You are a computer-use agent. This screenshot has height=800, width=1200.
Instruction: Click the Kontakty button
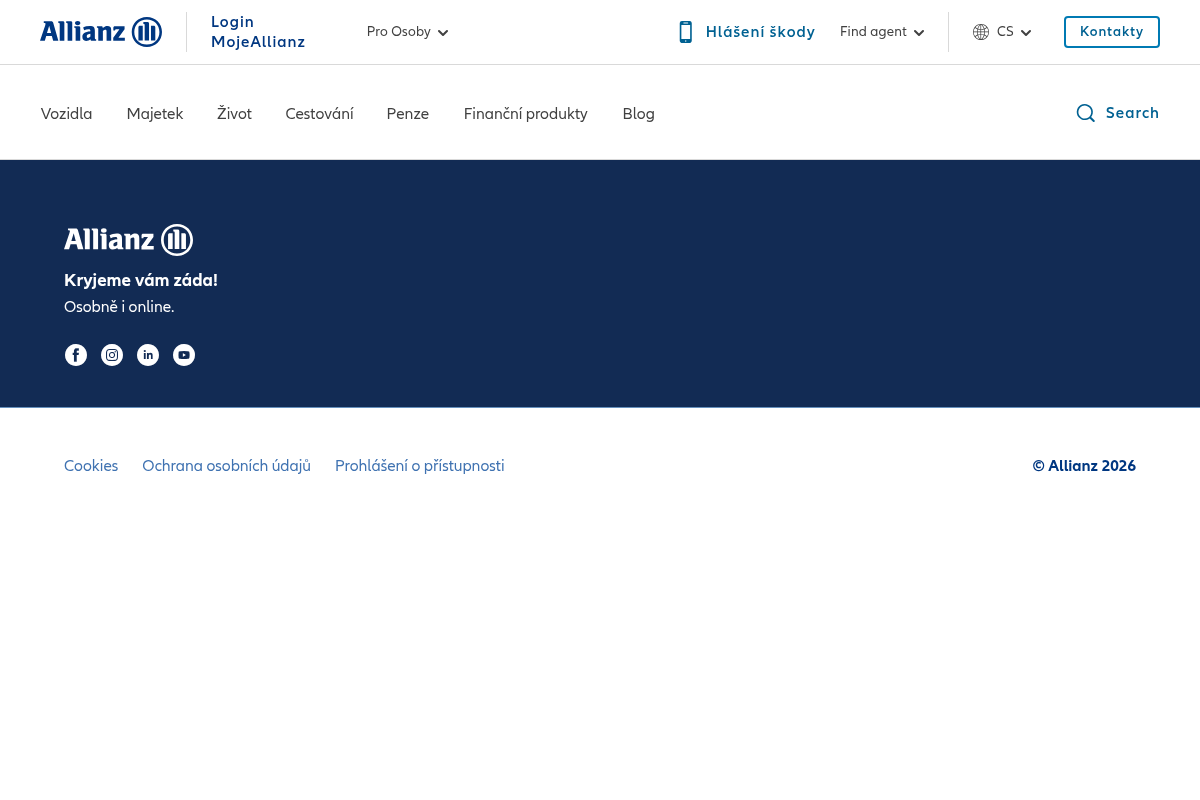[1112, 32]
